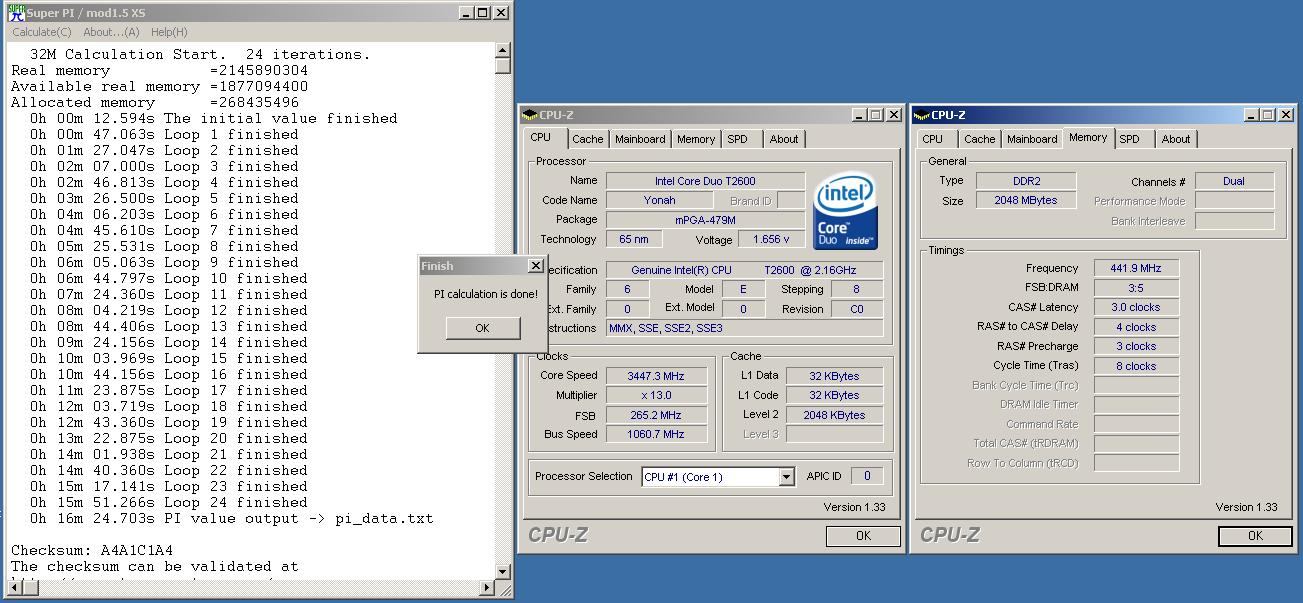Click the memory Frequency value 441.9 MHz
This screenshot has width=1303, height=603.
coord(1136,268)
